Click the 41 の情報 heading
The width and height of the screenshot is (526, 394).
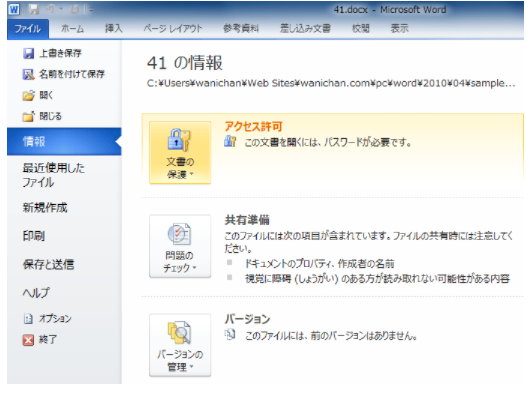tap(185, 63)
